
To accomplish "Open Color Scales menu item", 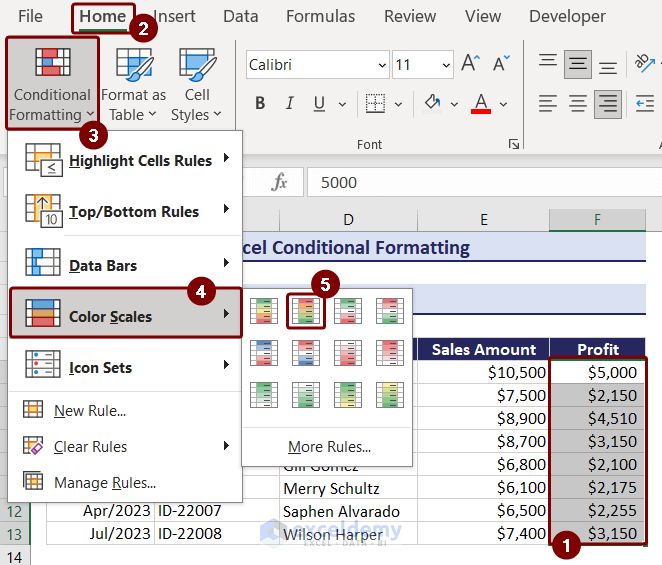I will (126, 313).
